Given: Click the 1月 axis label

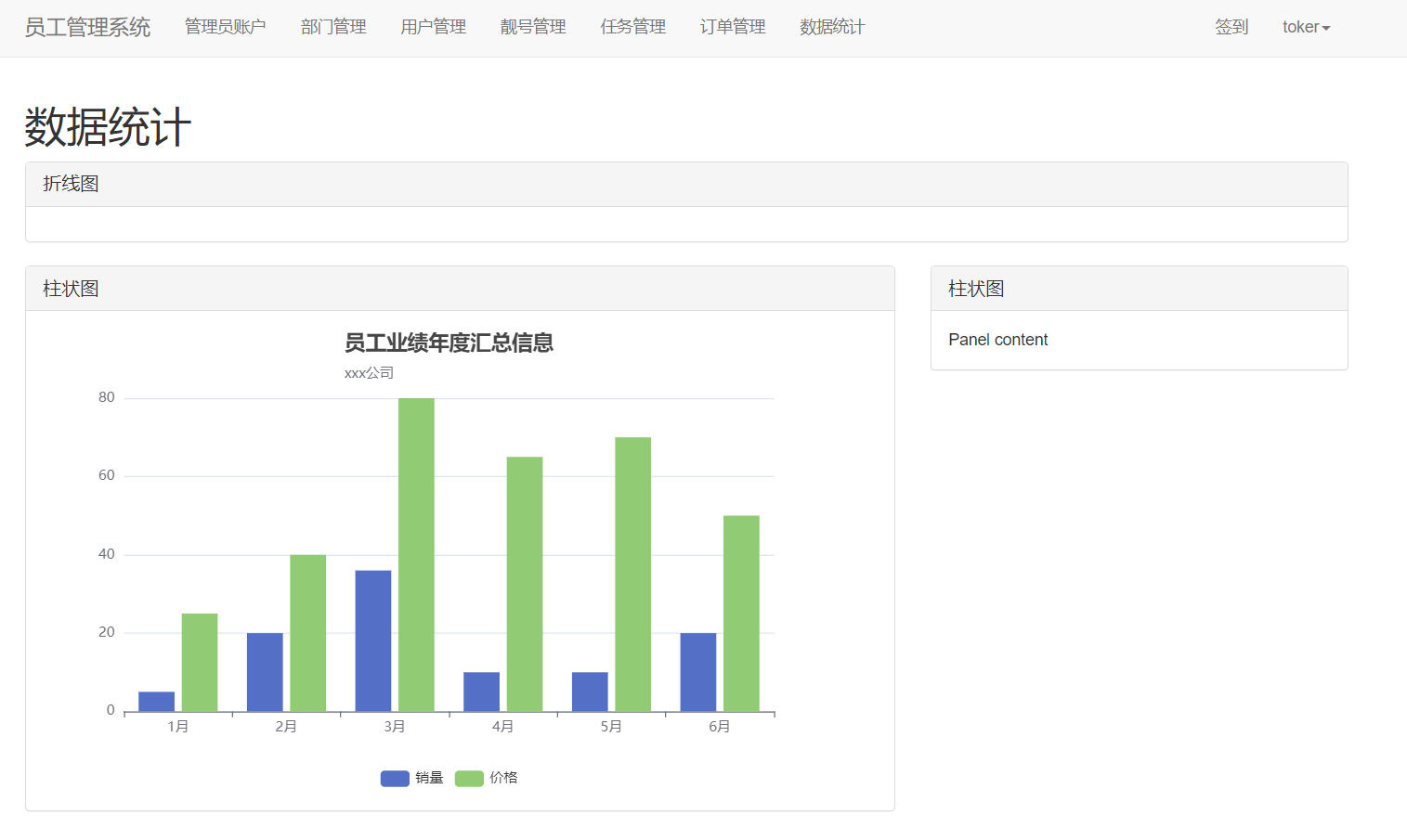Looking at the screenshot, I should click(178, 726).
